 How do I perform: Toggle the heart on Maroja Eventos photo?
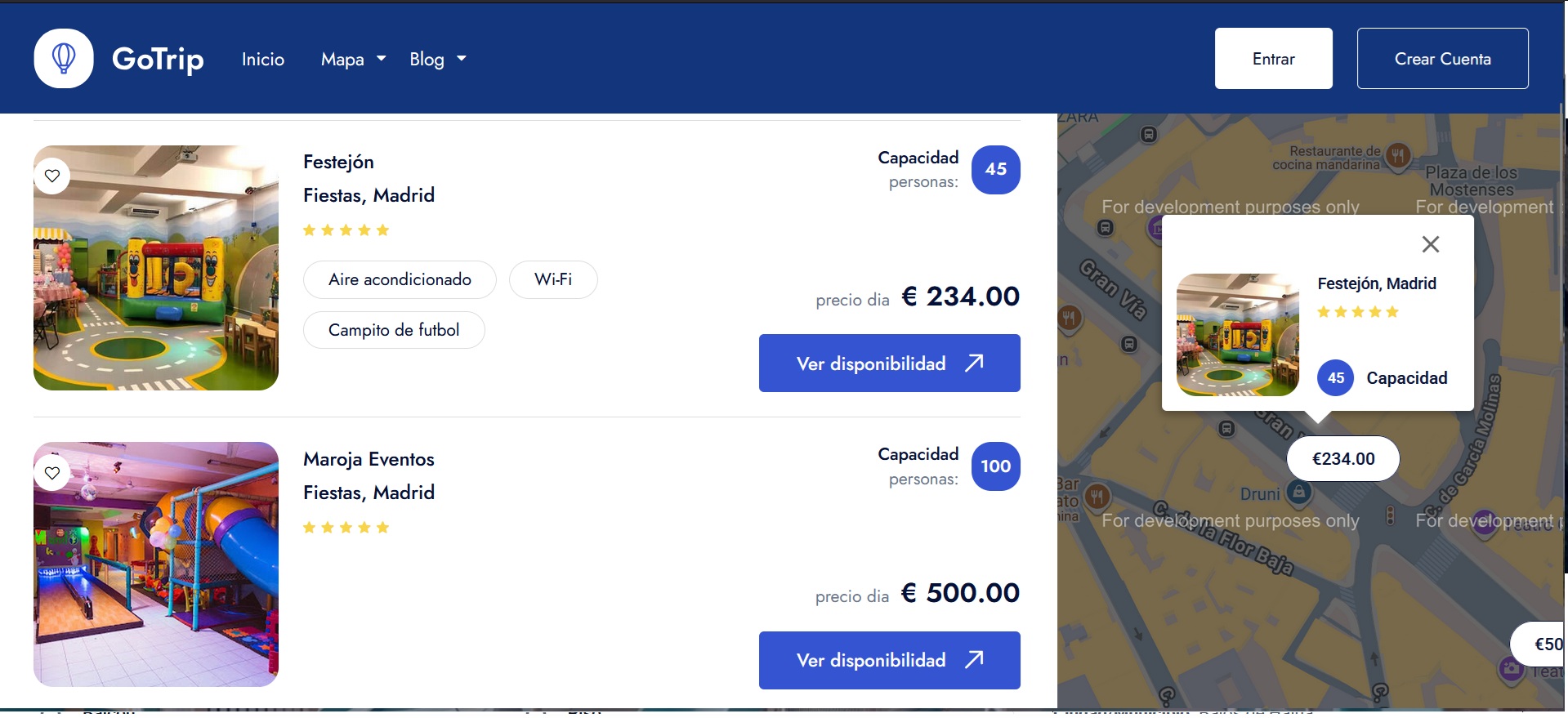pos(52,473)
